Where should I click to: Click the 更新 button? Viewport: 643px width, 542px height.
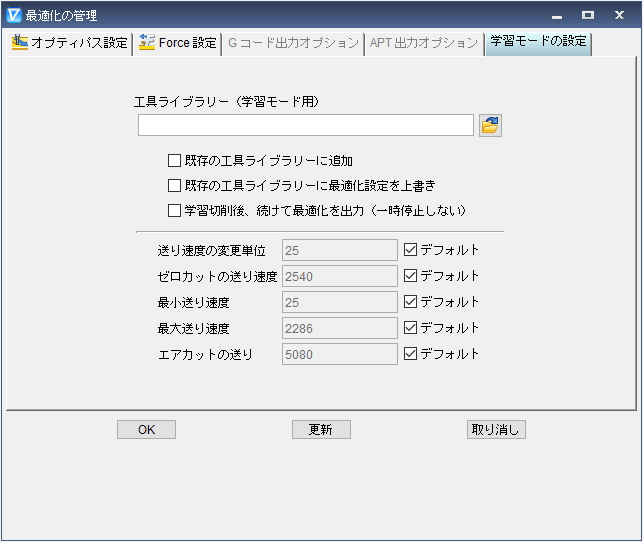point(321,430)
